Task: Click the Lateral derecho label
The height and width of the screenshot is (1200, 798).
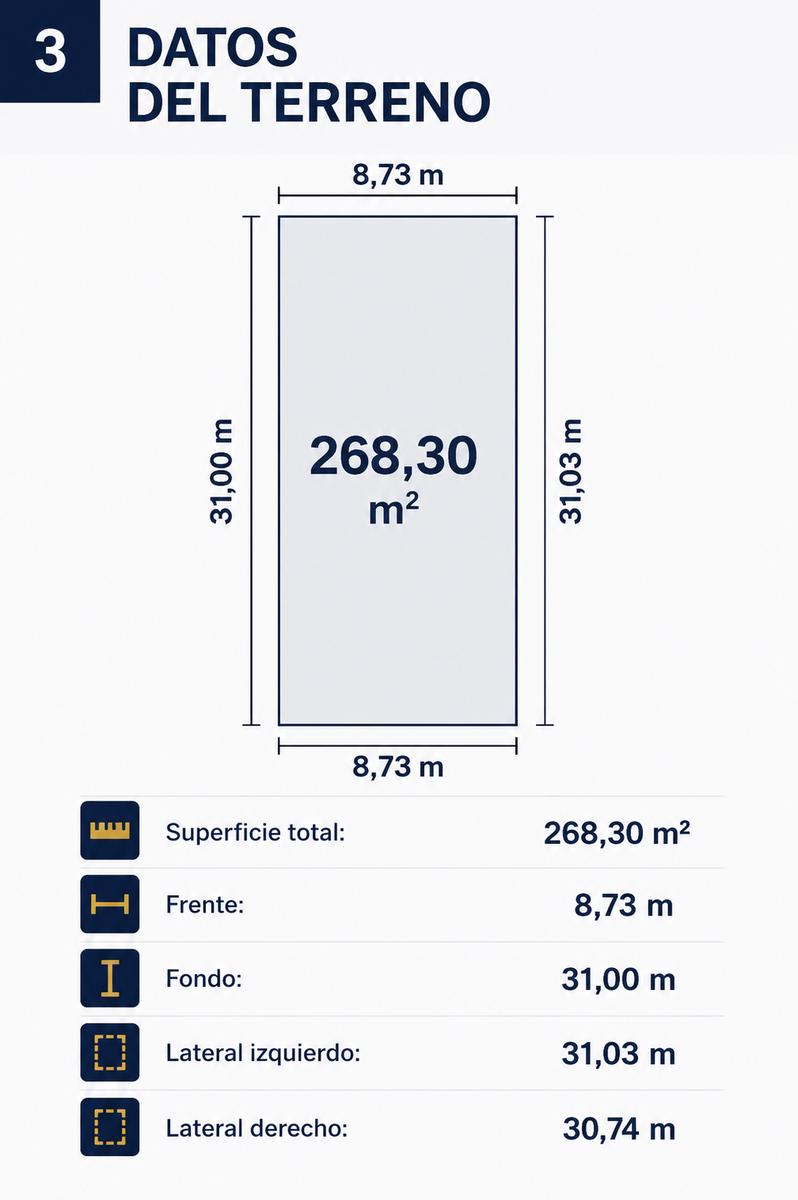Action: coord(257,1128)
